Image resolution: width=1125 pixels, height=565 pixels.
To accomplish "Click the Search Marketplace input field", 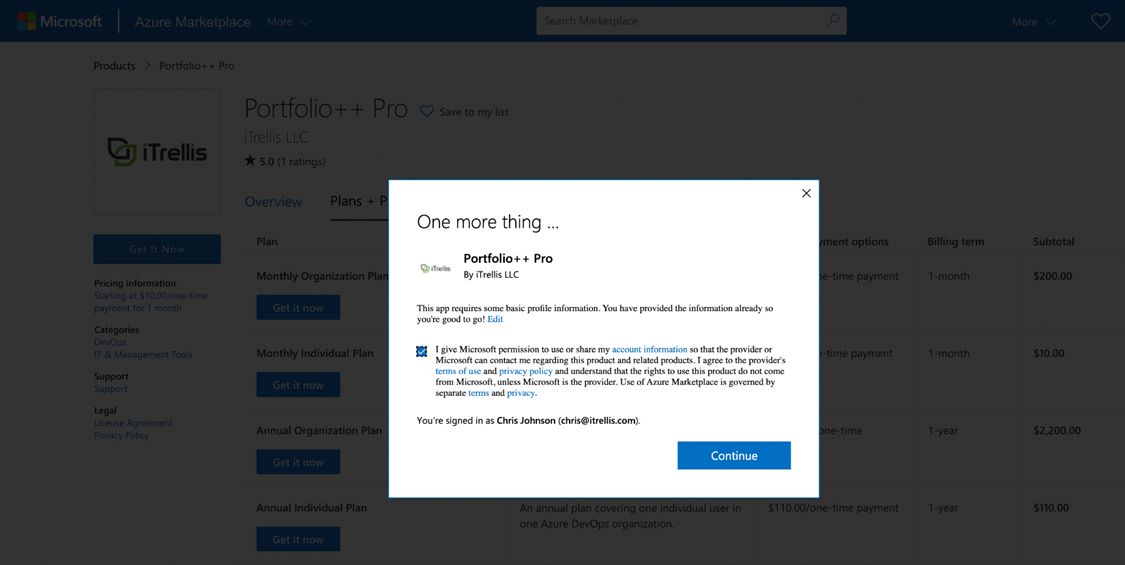I will pos(680,21).
